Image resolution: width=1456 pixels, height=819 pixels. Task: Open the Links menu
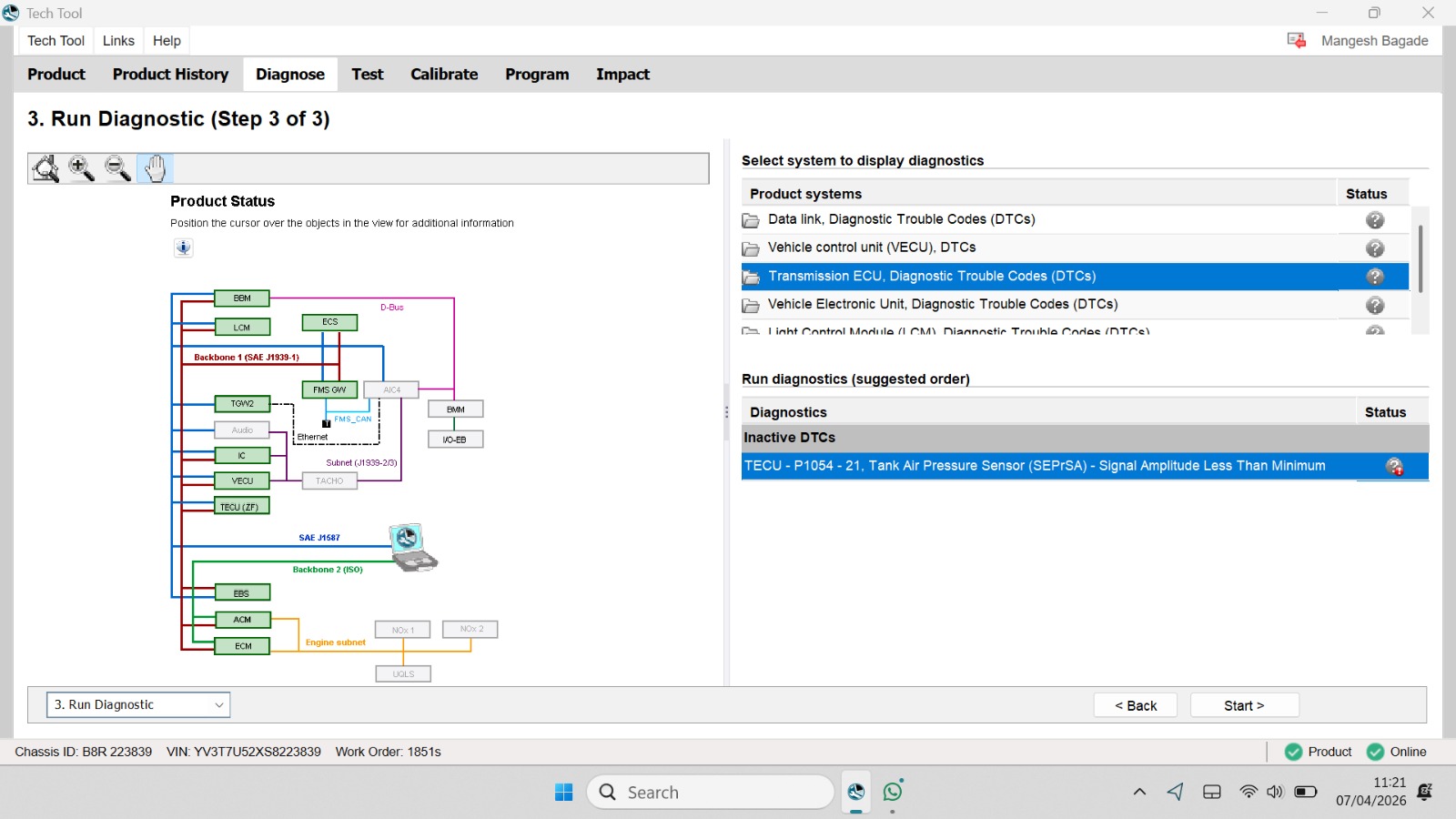point(118,41)
